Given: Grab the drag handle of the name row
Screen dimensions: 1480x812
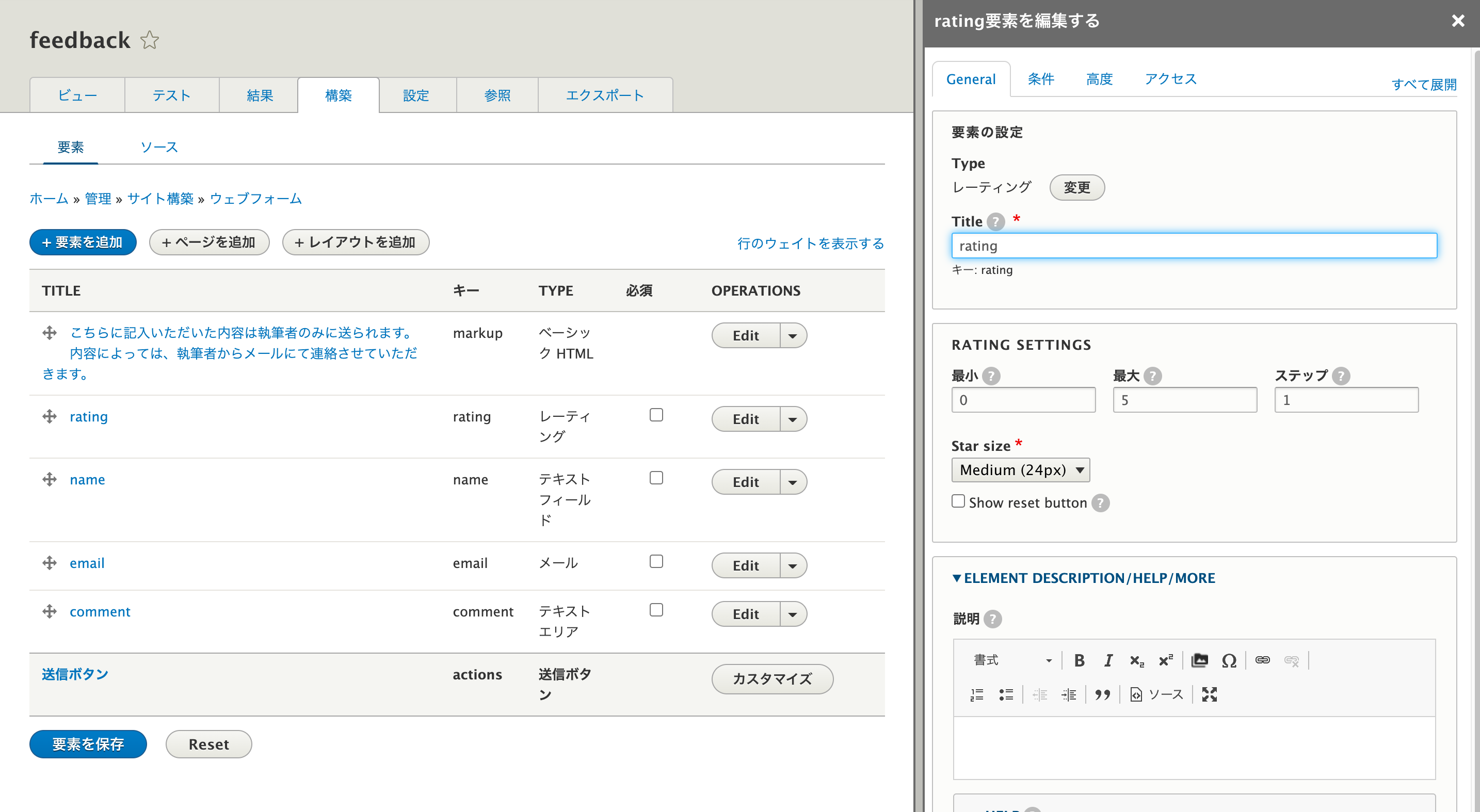Looking at the screenshot, I should (50, 479).
